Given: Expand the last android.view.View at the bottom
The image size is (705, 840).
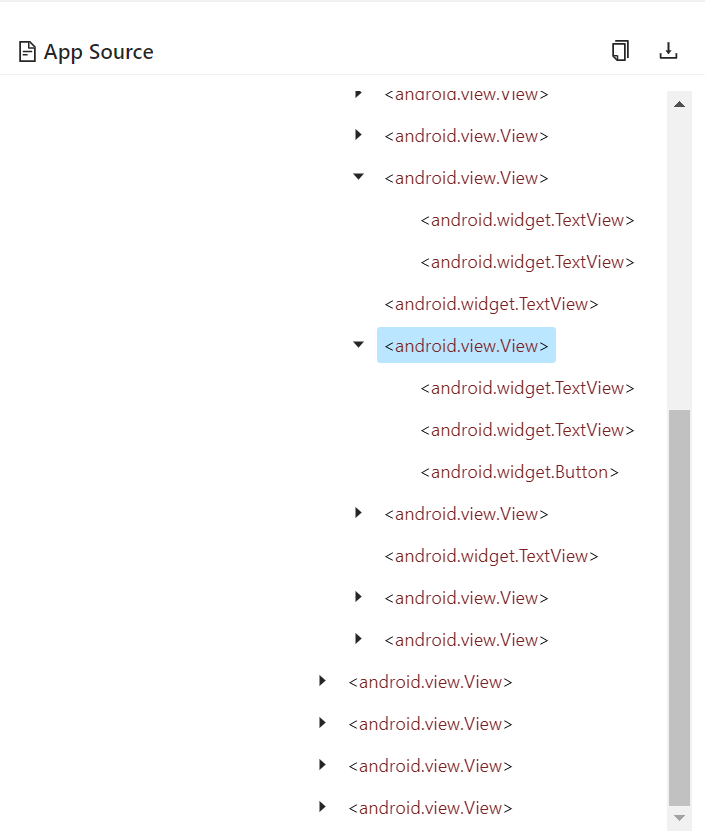Looking at the screenshot, I should point(322,807).
